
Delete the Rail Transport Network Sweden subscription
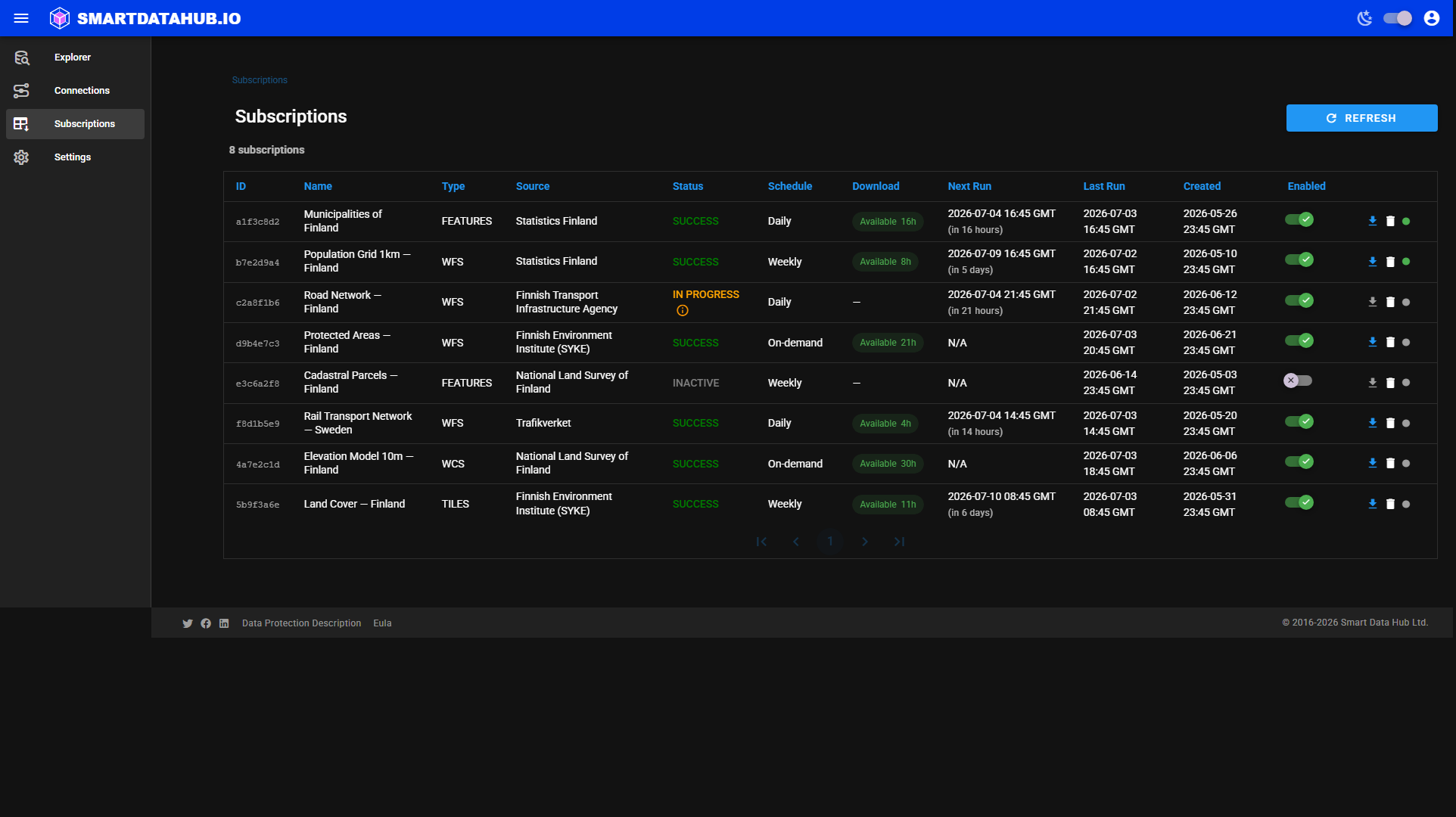(1390, 423)
